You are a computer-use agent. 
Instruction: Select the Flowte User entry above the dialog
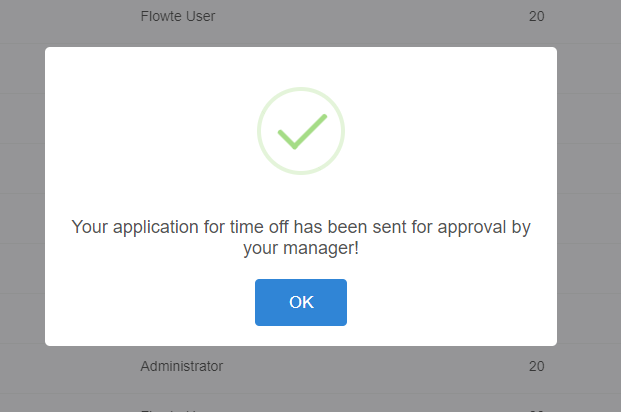[178, 16]
